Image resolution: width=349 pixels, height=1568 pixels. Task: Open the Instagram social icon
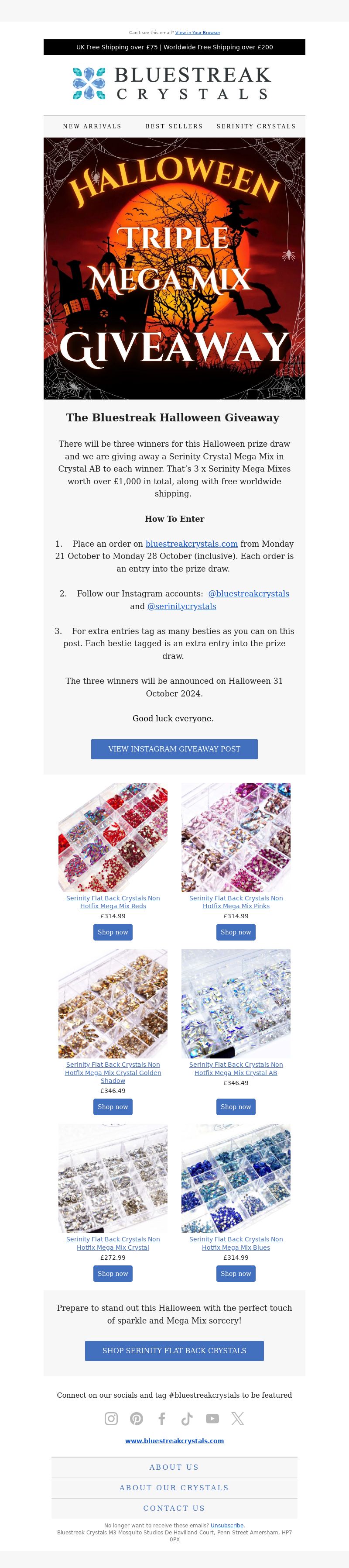[111, 1418]
